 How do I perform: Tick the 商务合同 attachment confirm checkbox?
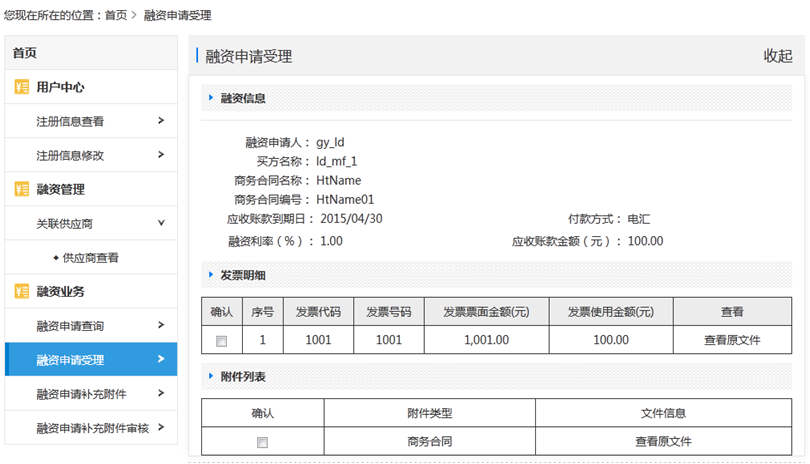(x=262, y=442)
